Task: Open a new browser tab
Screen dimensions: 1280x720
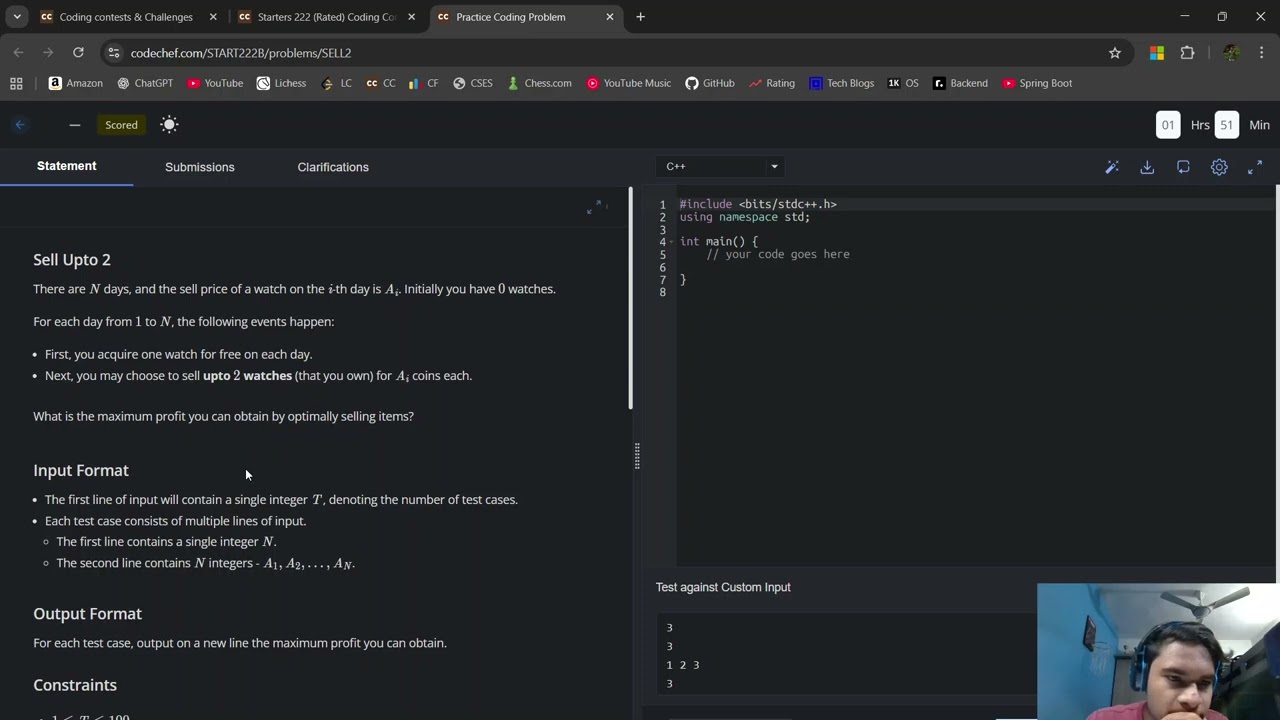Action: (x=640, y=17)
